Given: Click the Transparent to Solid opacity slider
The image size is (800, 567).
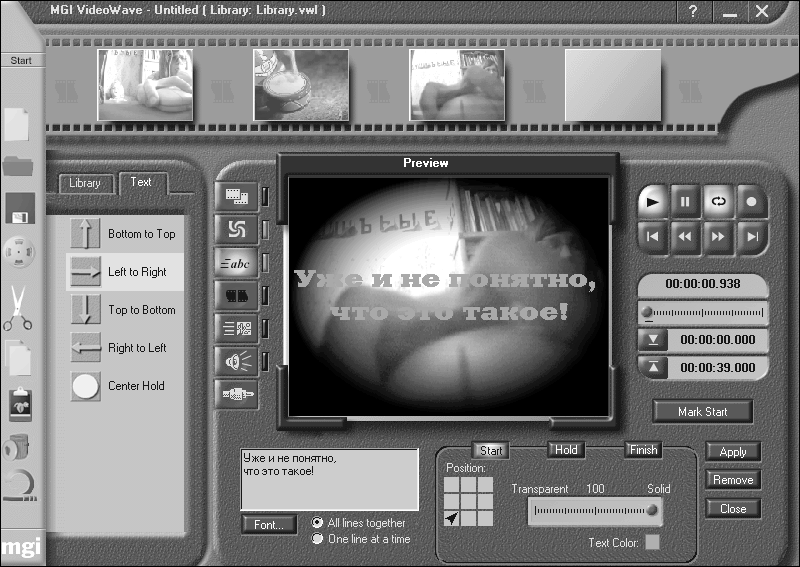Looking at the screenshot, I should pyautogui.click(x=595, y=510).
